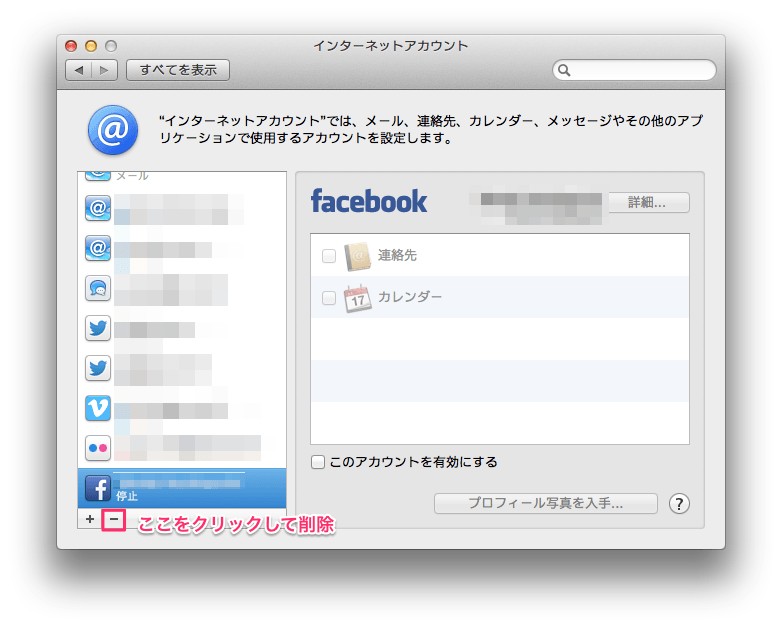Click the 停止 status text under Facebook
The width and height of the screenshot is (782, 628).
[127, 496]
